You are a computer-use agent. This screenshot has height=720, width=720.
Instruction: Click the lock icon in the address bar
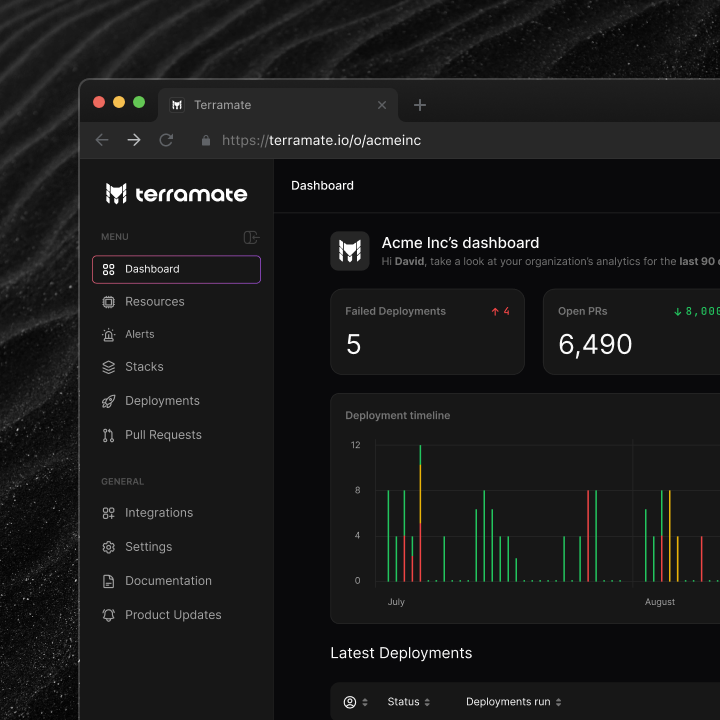[206, 141]
